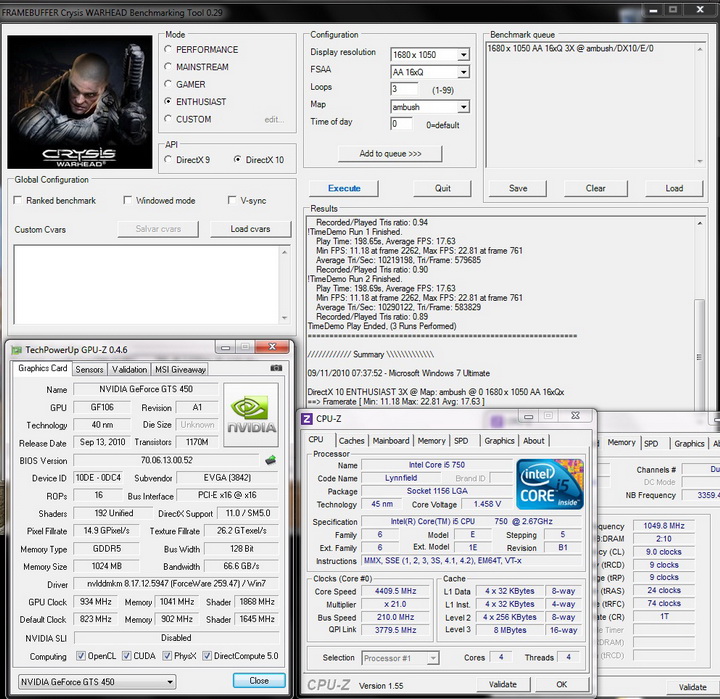
Task: Load a benchmark queue
Action: pyautogui.click(x=674, y=188)
